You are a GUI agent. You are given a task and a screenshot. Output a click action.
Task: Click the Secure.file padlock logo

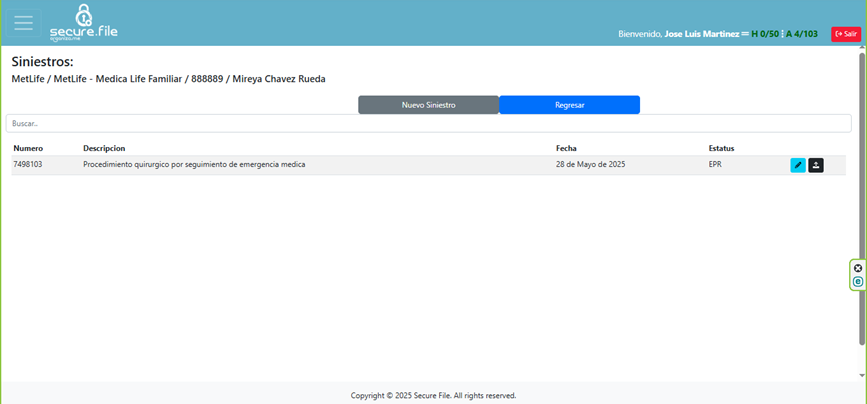[x=84, y=22]
